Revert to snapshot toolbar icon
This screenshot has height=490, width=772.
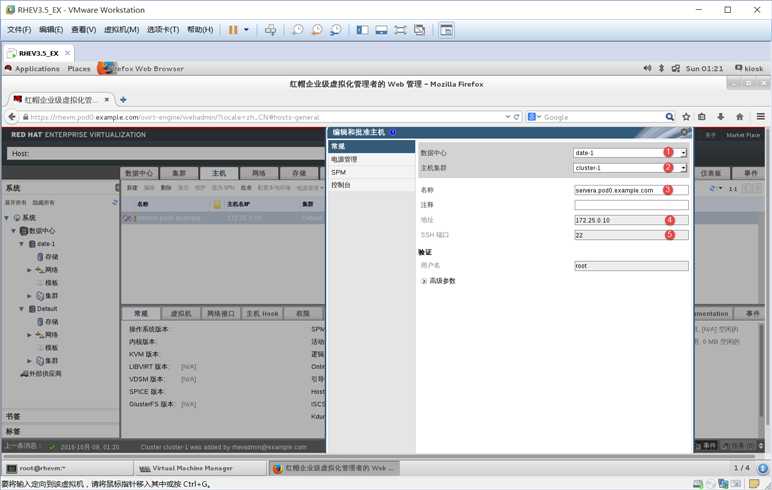click(317, 30)
